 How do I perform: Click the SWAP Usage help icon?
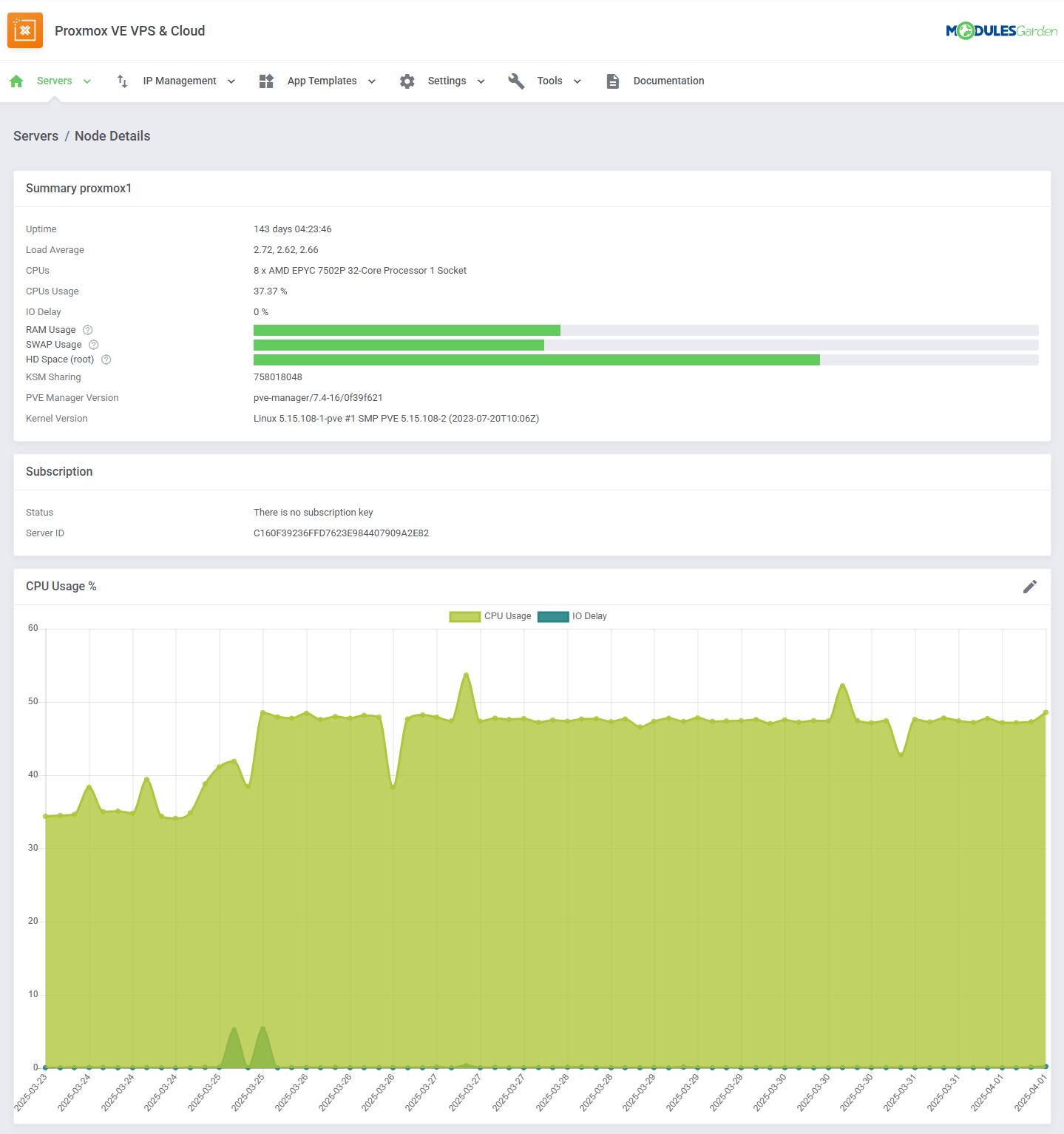click(94, 345)
